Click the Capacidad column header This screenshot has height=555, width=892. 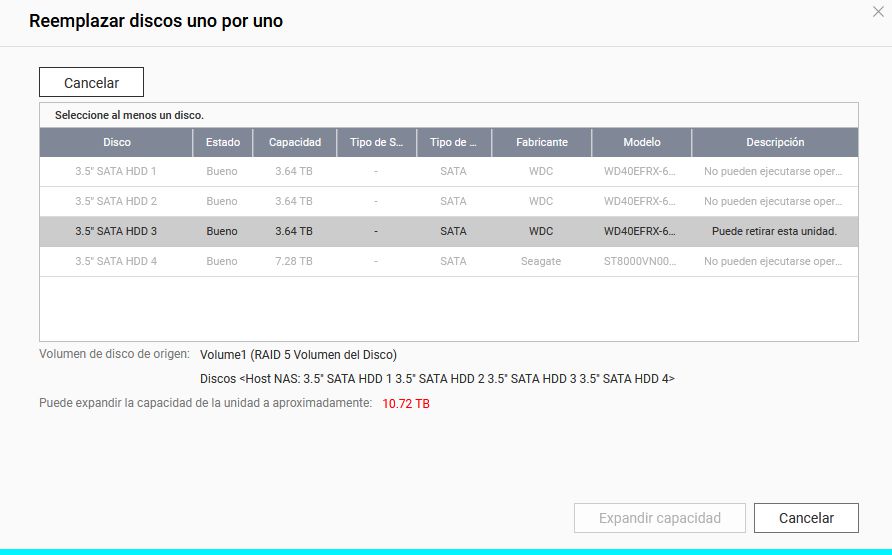tap(294, 142)
